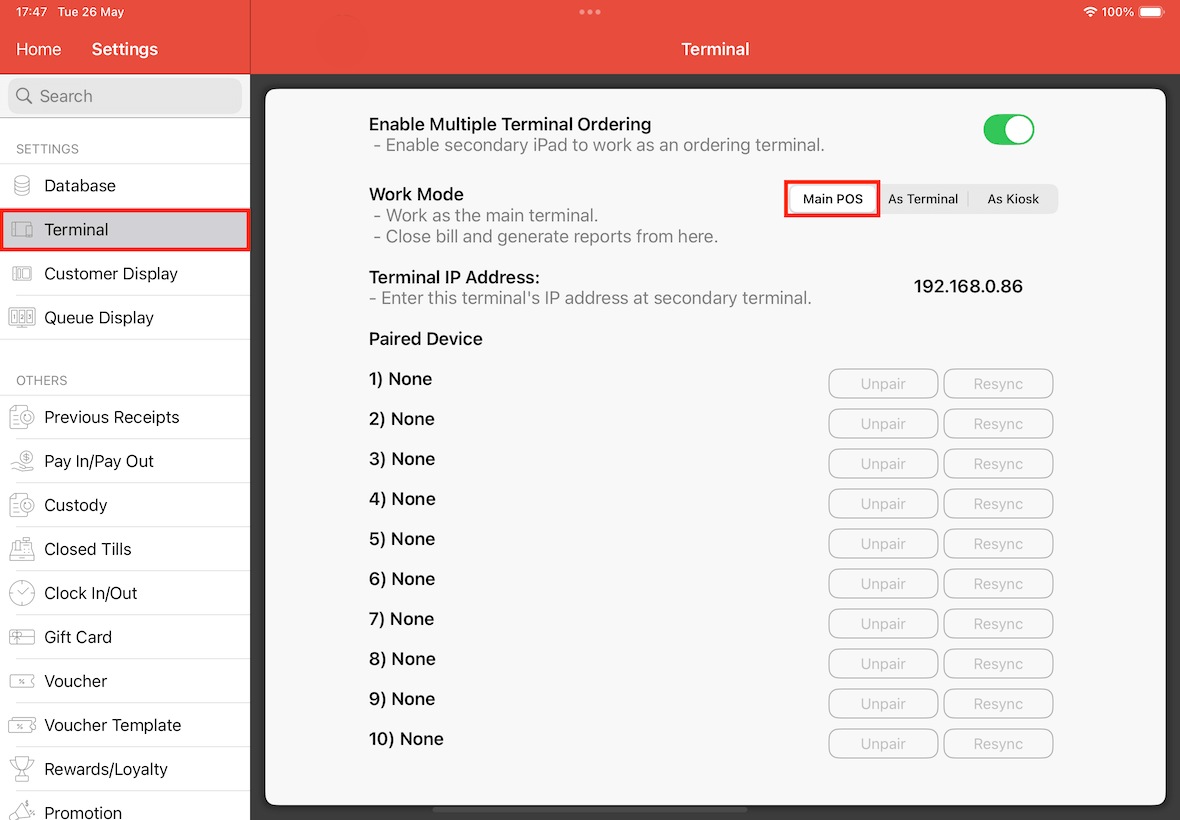Open Settings in top bar
The image size is (1180, 820).
point(125,50)
